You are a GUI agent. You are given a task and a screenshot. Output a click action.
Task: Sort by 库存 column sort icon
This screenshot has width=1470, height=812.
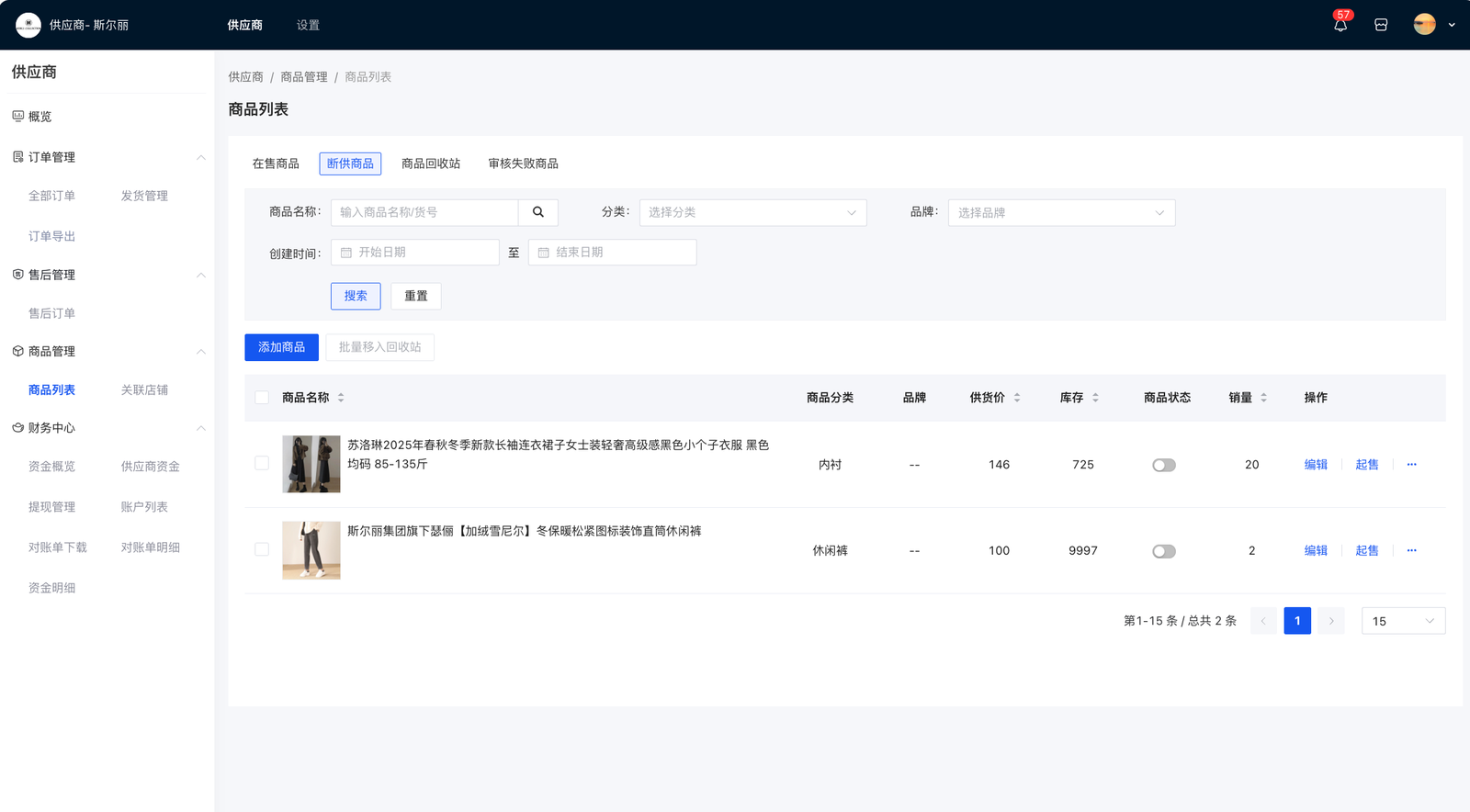click(x=1095, y=398)
